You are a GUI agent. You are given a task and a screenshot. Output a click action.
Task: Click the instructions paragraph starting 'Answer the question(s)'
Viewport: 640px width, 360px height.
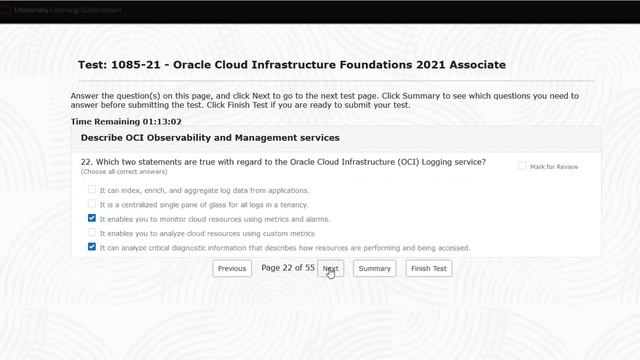324,100
